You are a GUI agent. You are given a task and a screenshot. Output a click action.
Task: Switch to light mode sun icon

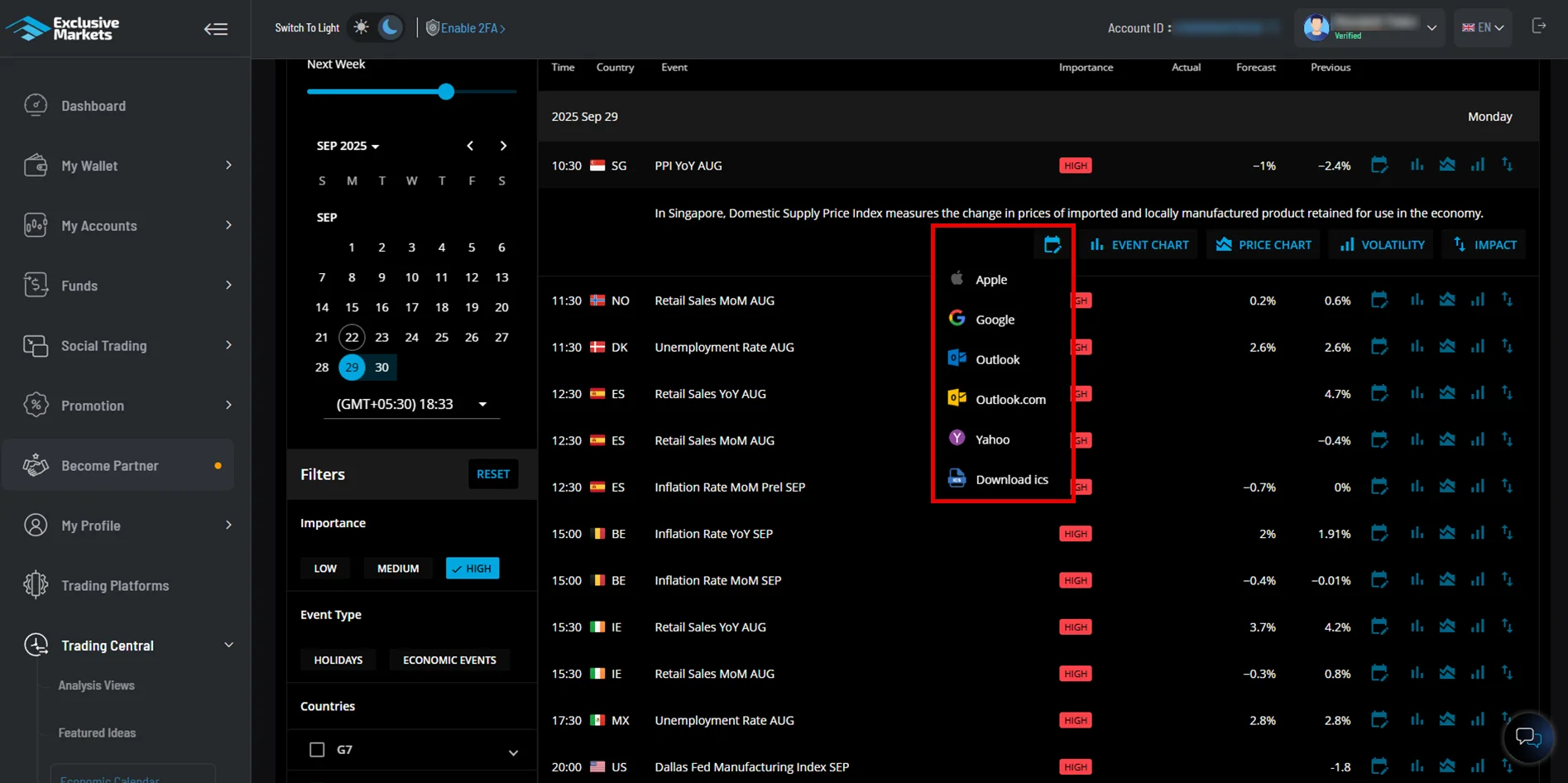(362, 27)
